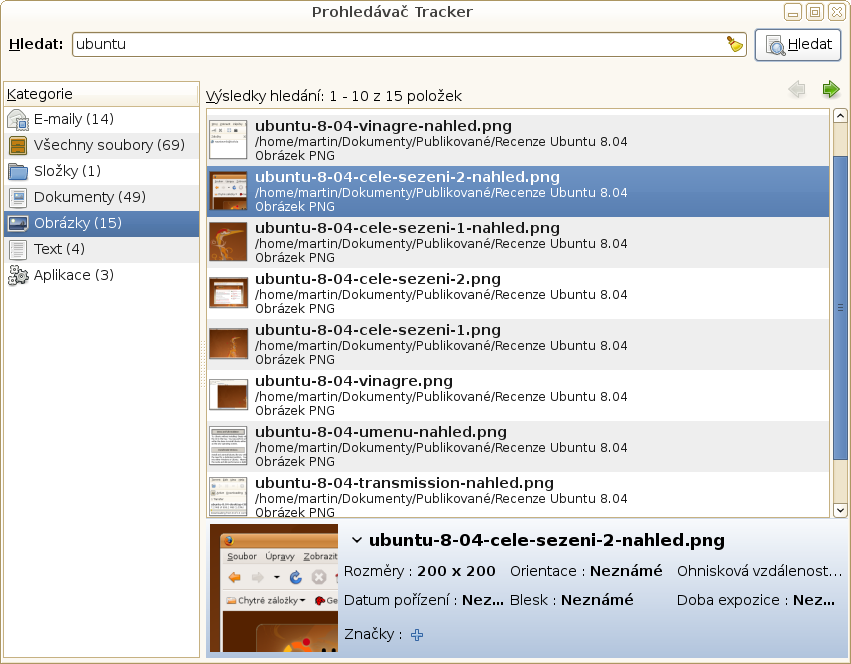851x664 pixels.
Task: Clear the search field with broom icon
Action: click(x=734, y=44)
